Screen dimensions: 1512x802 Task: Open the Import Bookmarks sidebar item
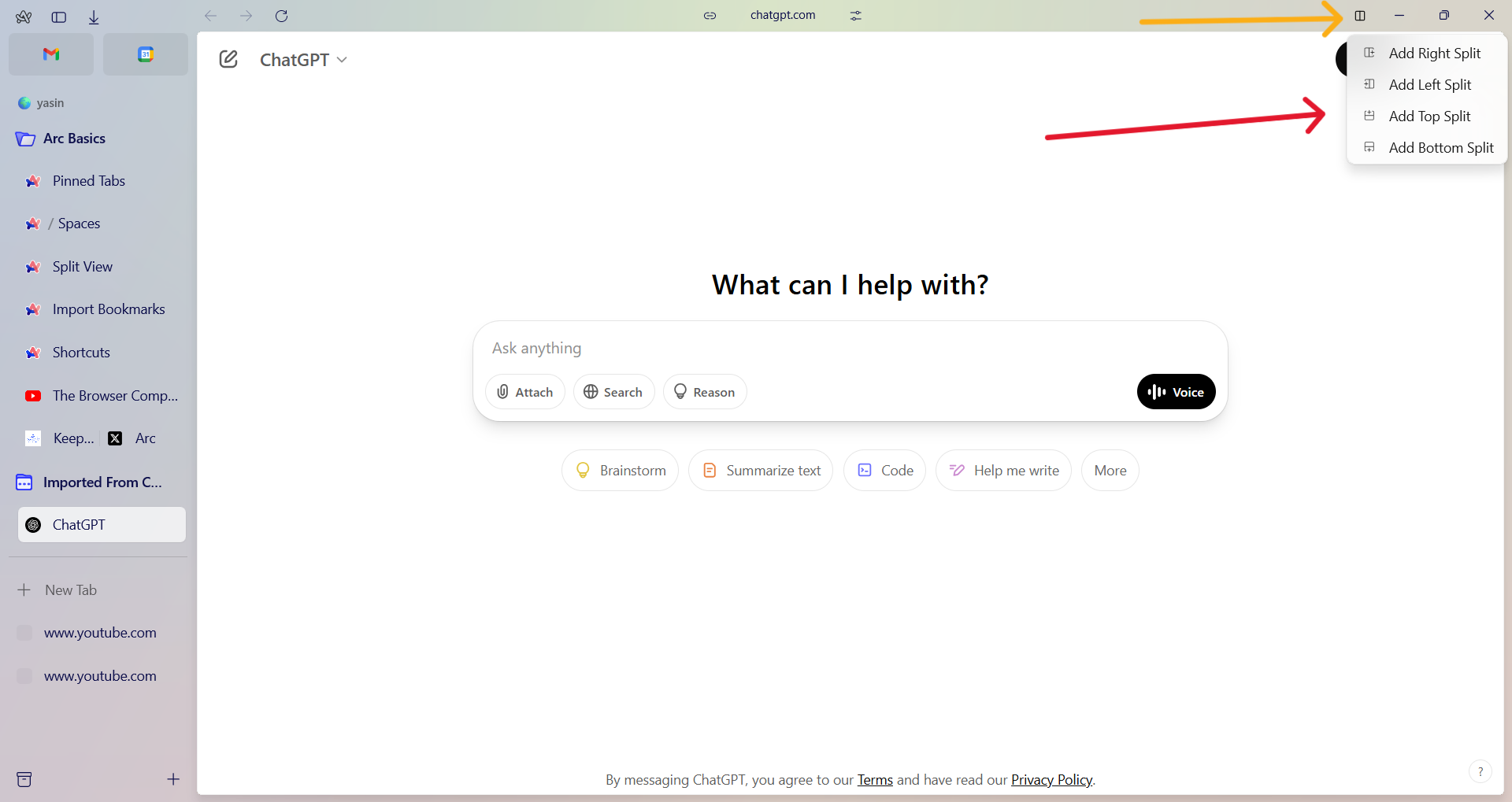[102, 309]
